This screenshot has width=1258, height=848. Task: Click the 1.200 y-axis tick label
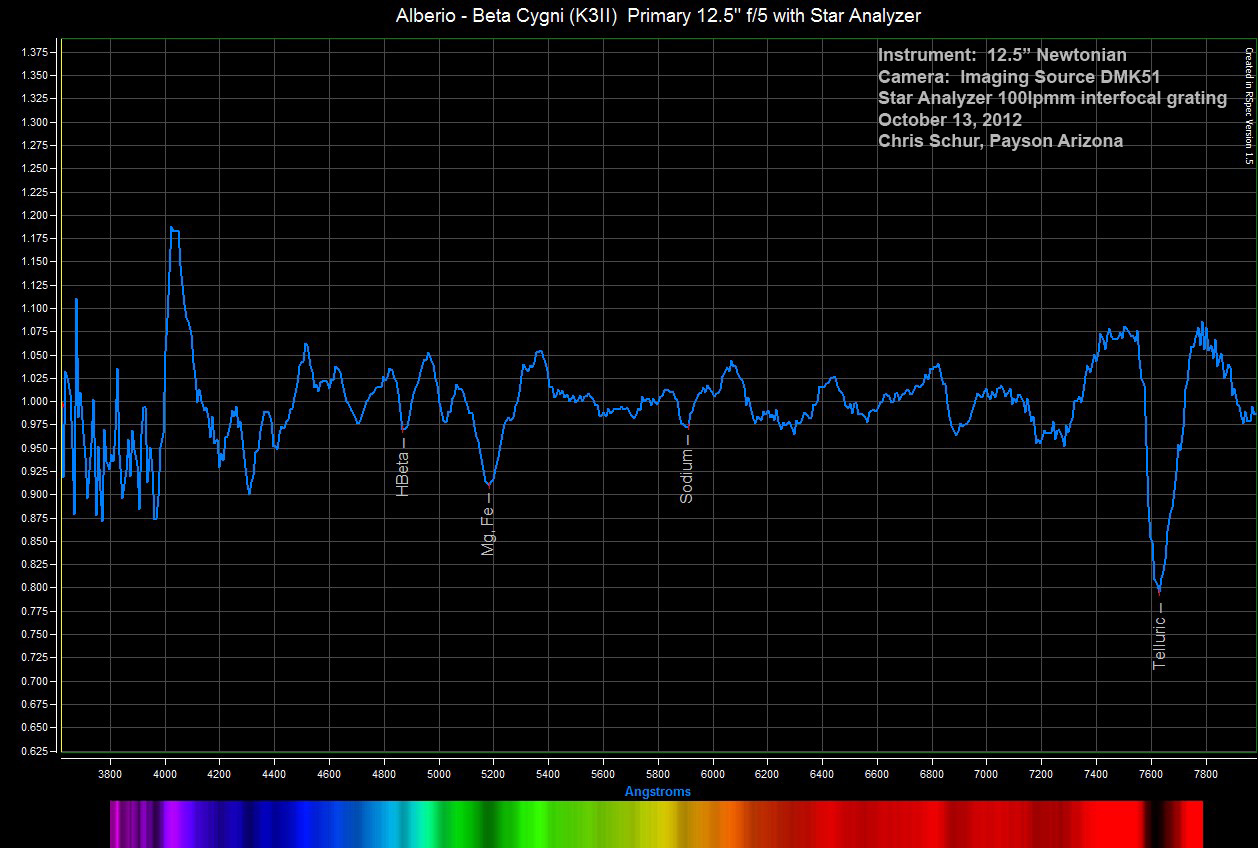pos(35,215)
